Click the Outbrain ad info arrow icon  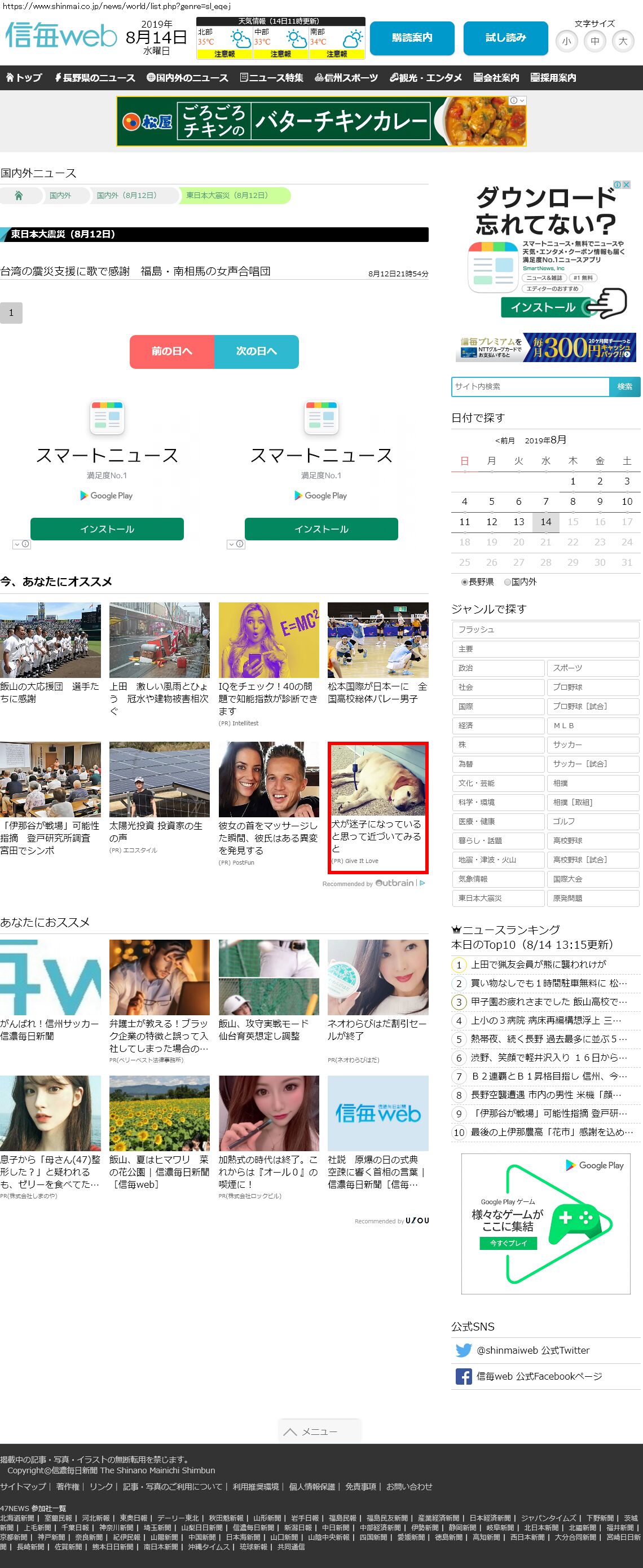422,883
